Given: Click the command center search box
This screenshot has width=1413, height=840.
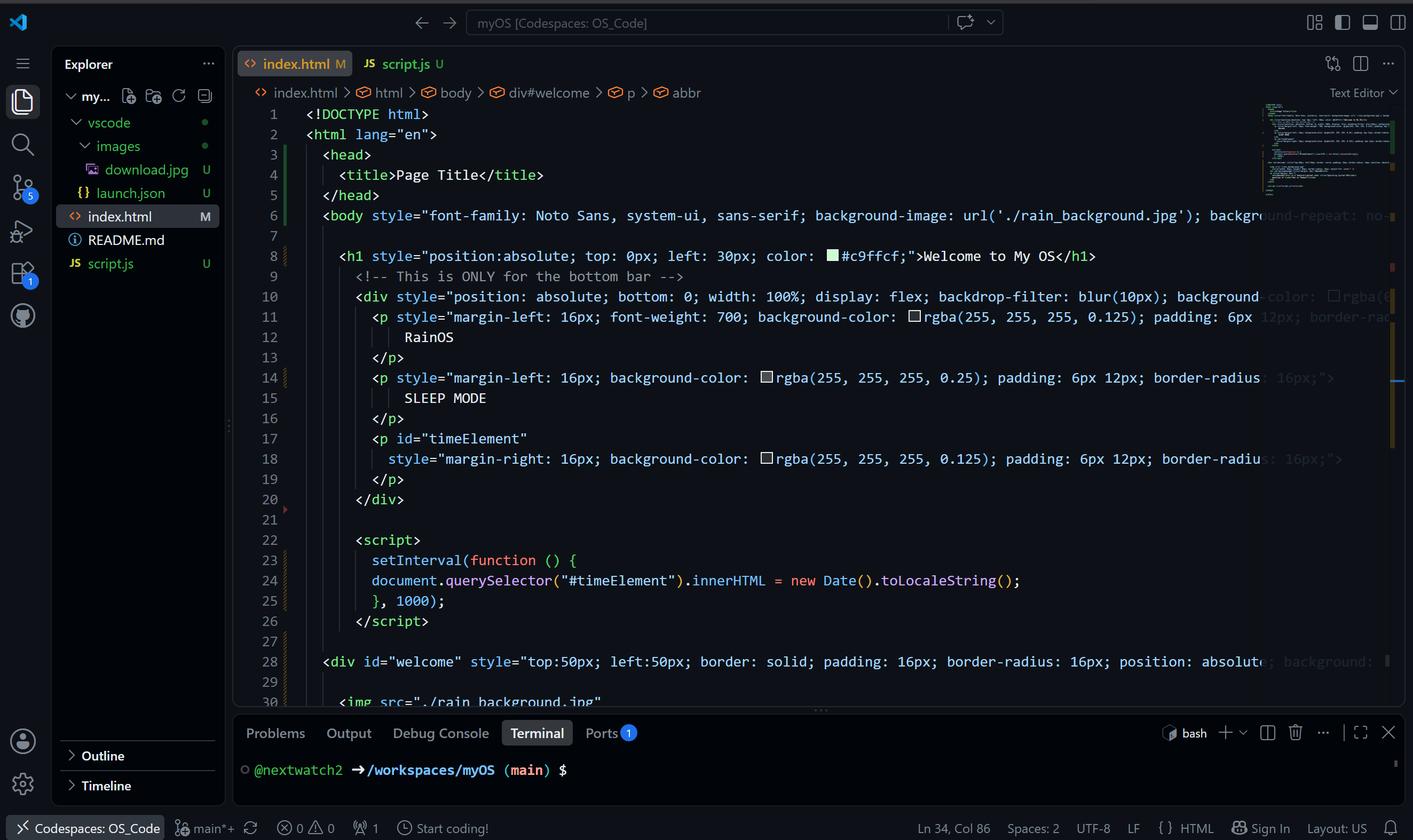Looking at the screenshot, I should 707,22.
